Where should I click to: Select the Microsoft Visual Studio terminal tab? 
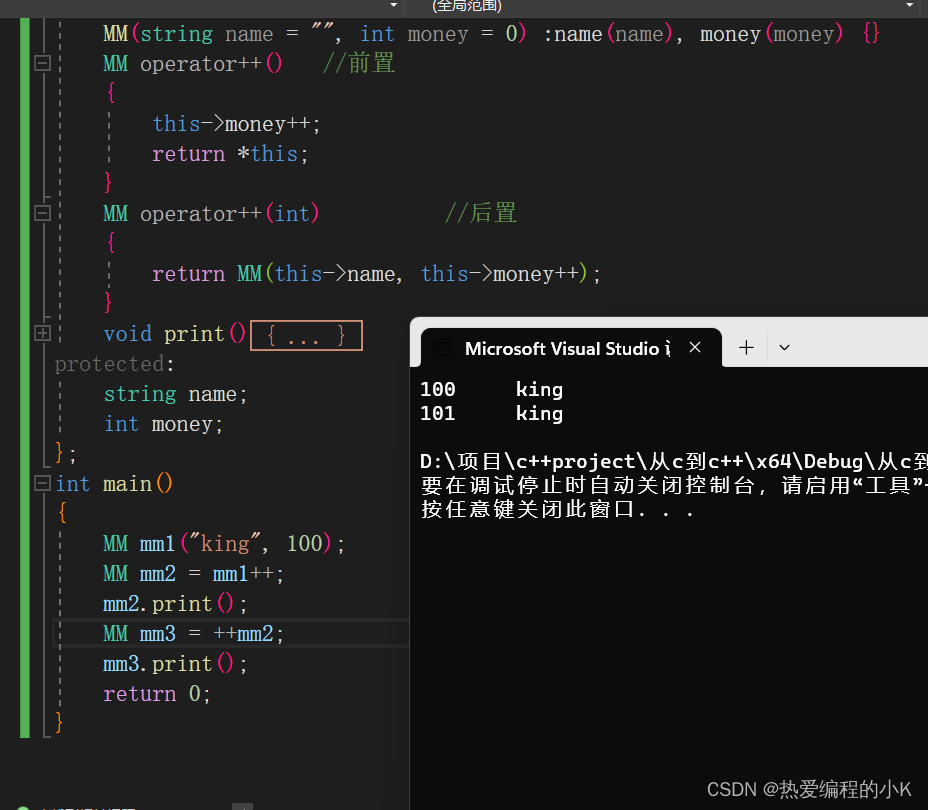pyautogui.click(x=567, y=348)
